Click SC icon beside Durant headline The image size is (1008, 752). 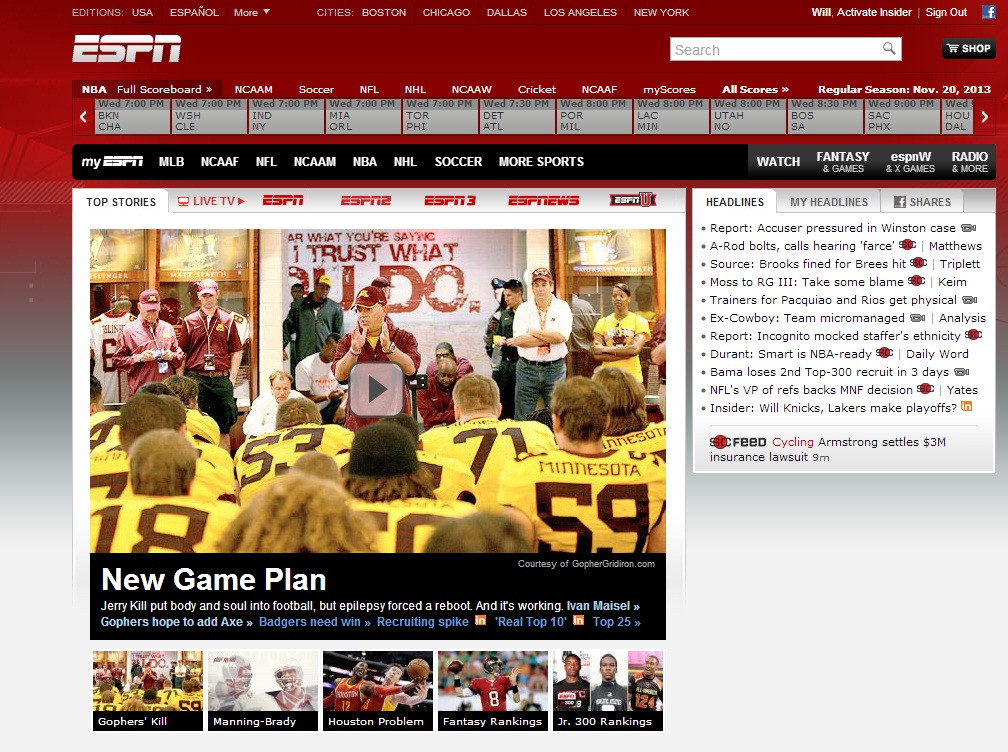(x=885, y=353)
